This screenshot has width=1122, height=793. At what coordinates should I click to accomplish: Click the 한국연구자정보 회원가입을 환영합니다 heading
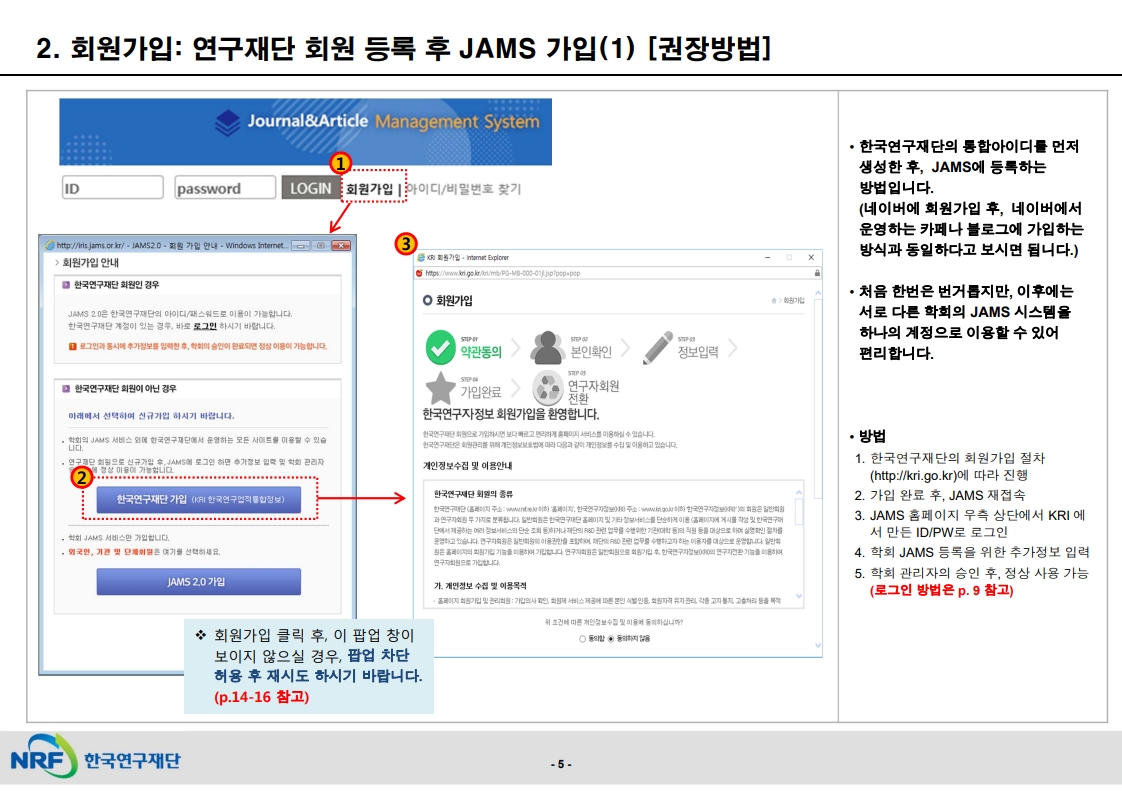(511, 414)
